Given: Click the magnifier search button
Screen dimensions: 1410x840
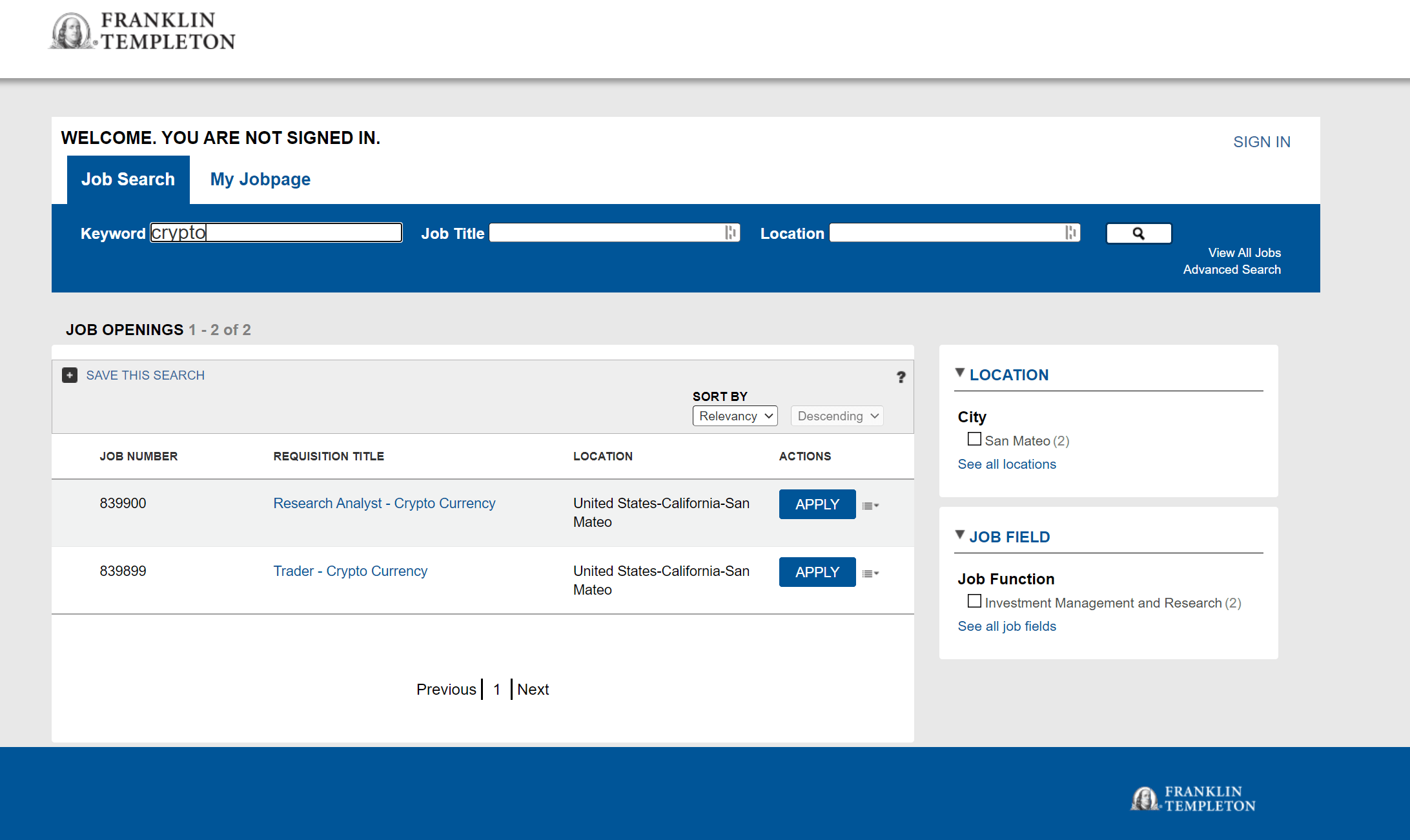Looking at the screenshot, I should [x=1139, y=233].
